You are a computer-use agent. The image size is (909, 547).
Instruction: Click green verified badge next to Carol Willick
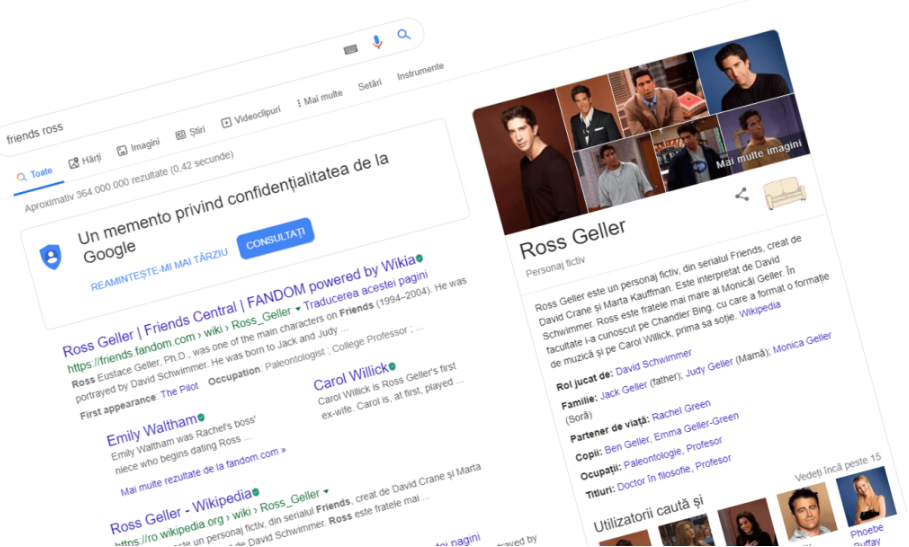[x=393, y=368]
